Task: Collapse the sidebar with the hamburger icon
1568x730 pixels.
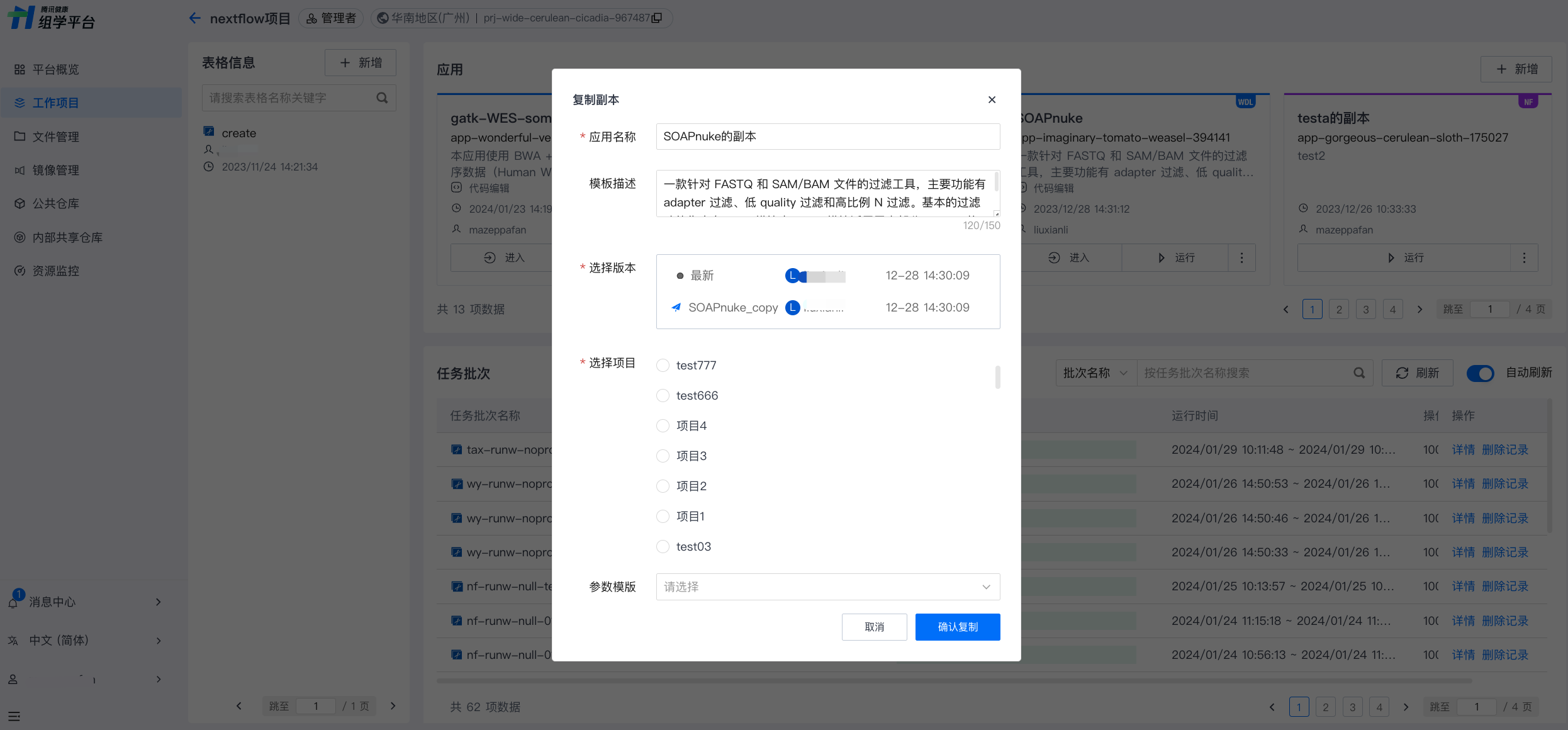Action: (x=14, y=716)
